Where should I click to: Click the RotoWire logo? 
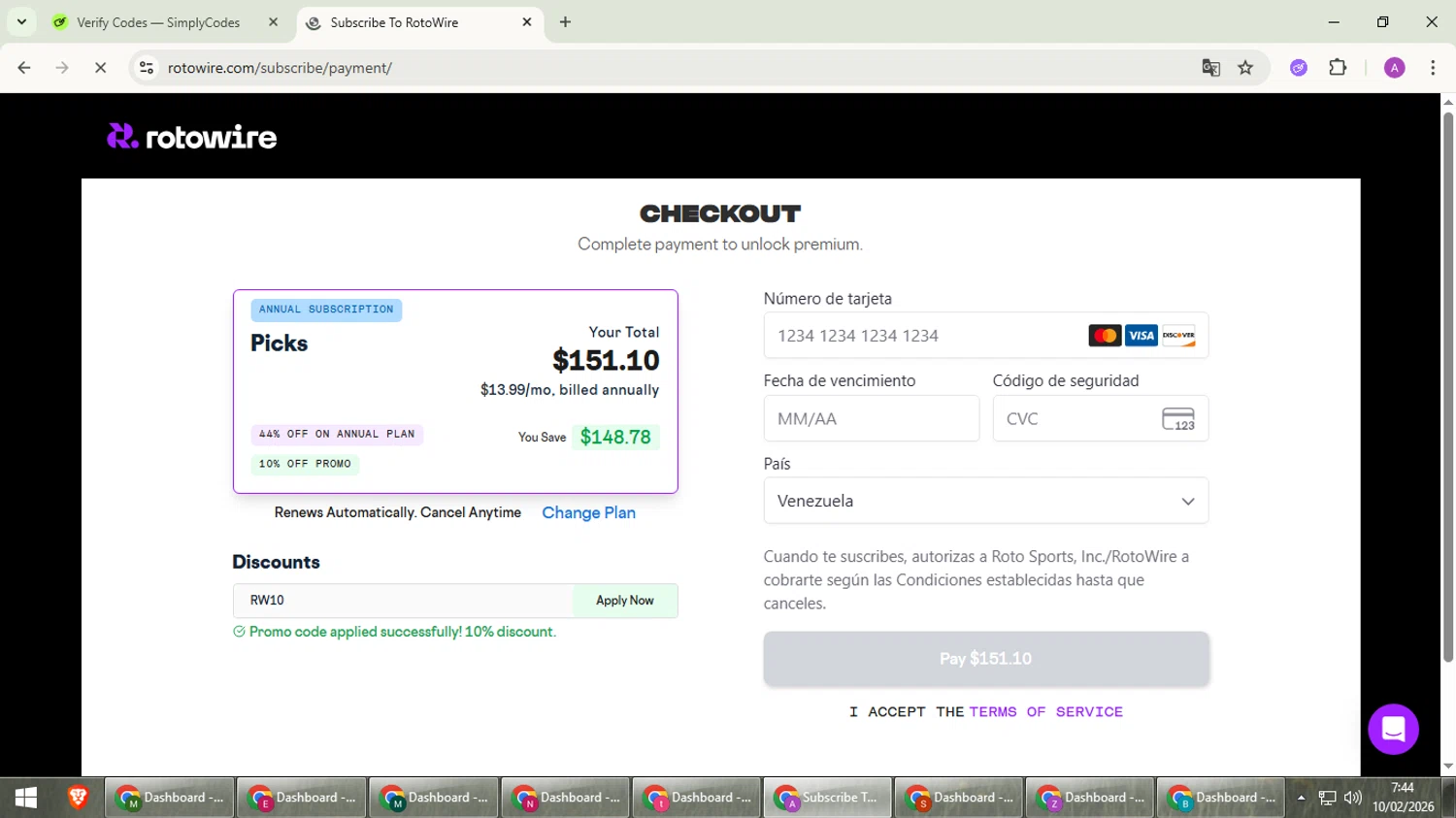coord(191,137)
